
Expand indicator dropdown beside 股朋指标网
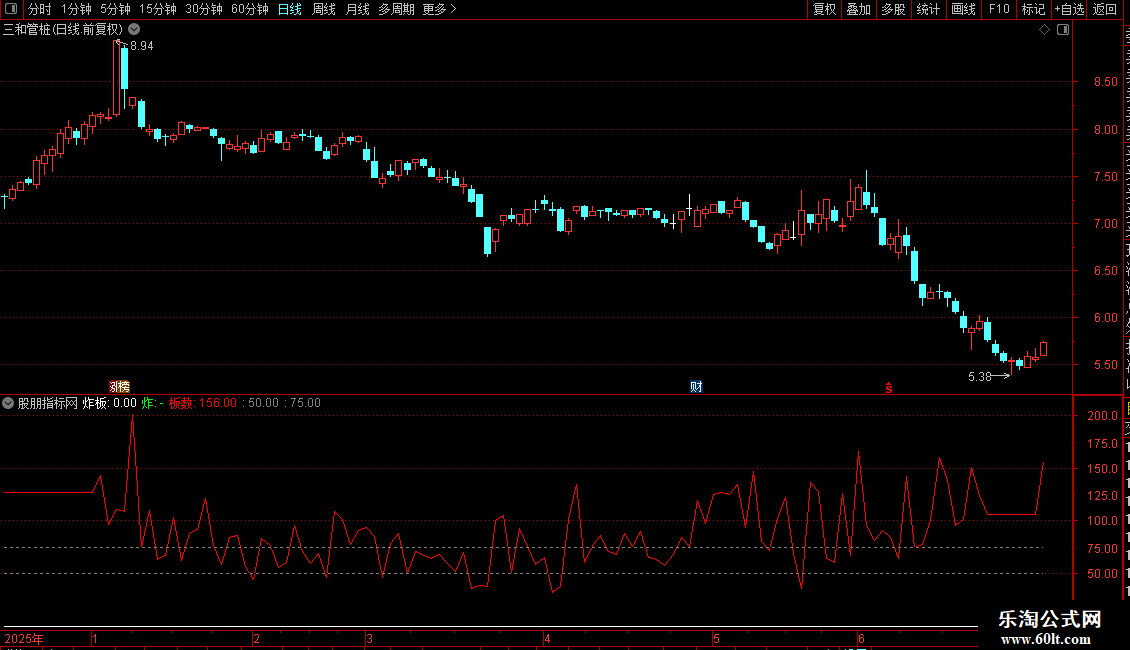tap(8, 404)
